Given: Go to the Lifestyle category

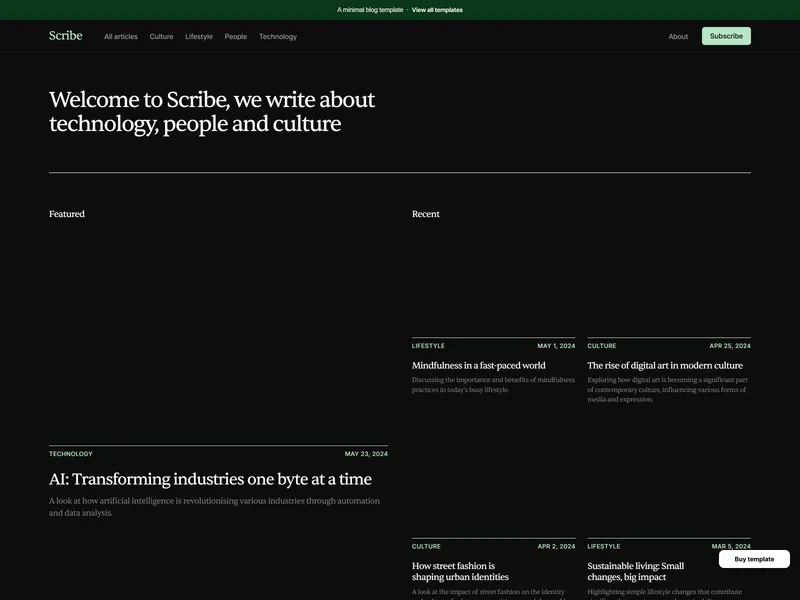Looking at the screenshot, I should [199, 37].
